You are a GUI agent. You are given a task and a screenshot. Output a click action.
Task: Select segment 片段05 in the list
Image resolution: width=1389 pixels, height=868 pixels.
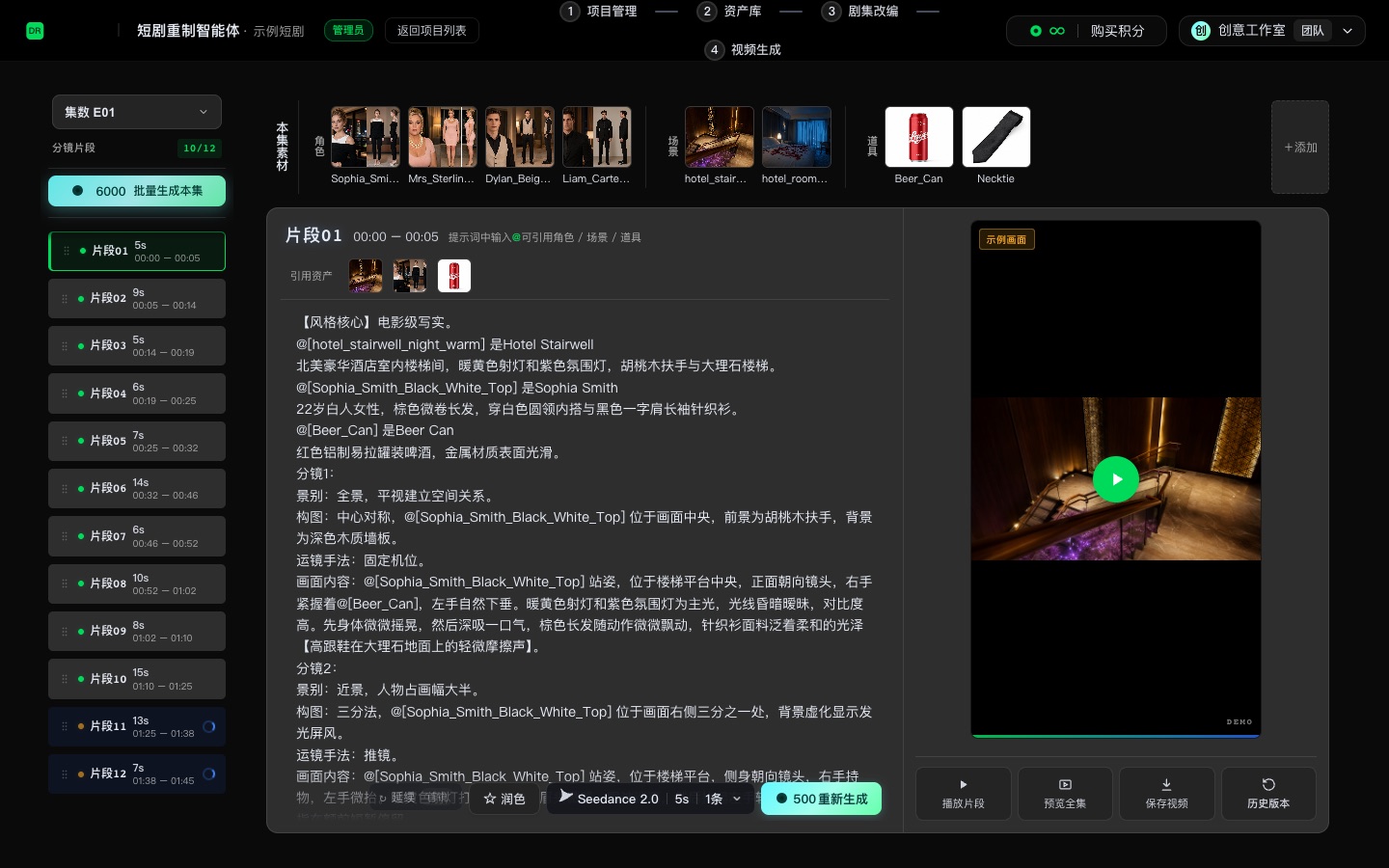(x=137, y=441)
